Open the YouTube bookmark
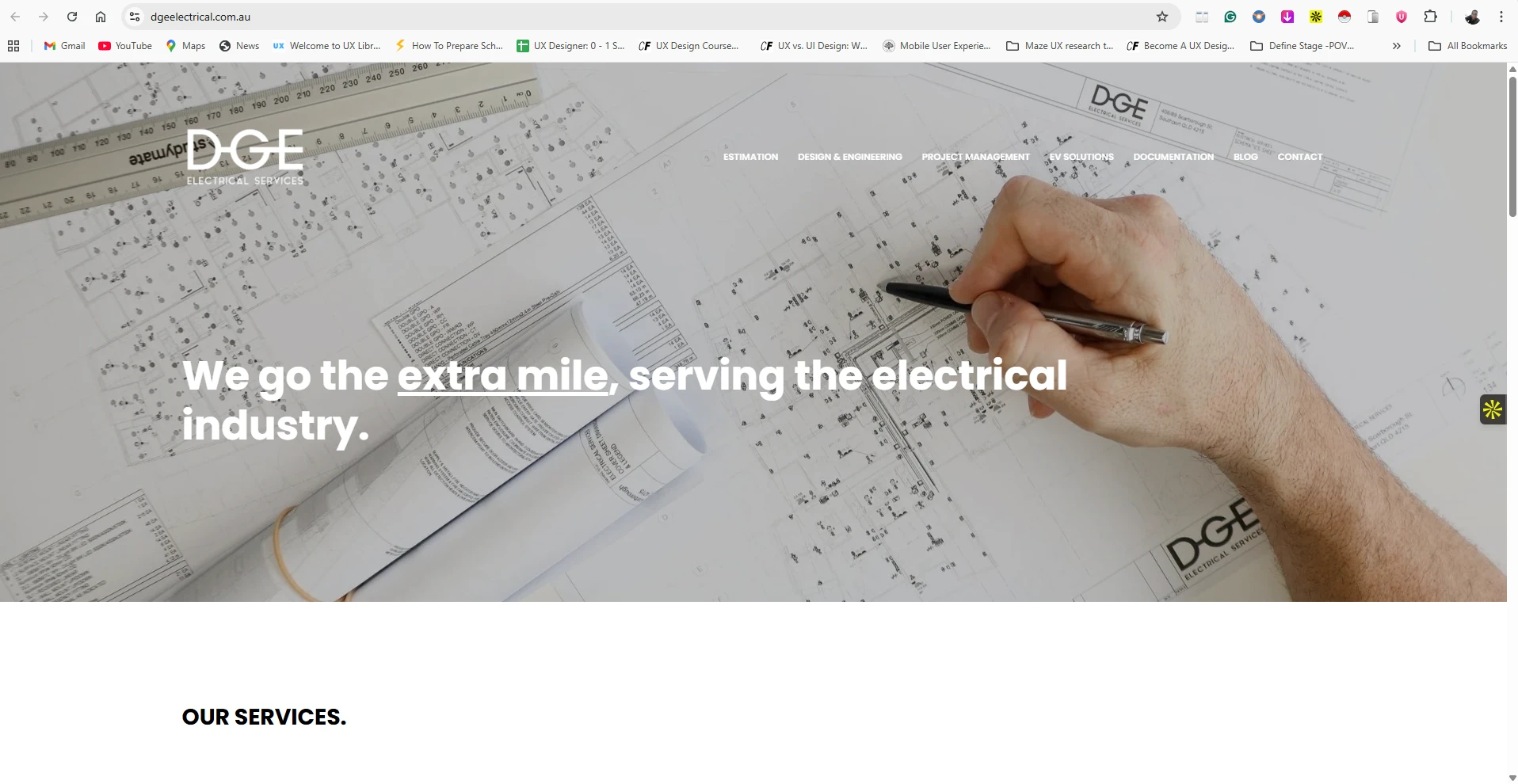Viewport: 1518px width, 784px height. [125, 46]
